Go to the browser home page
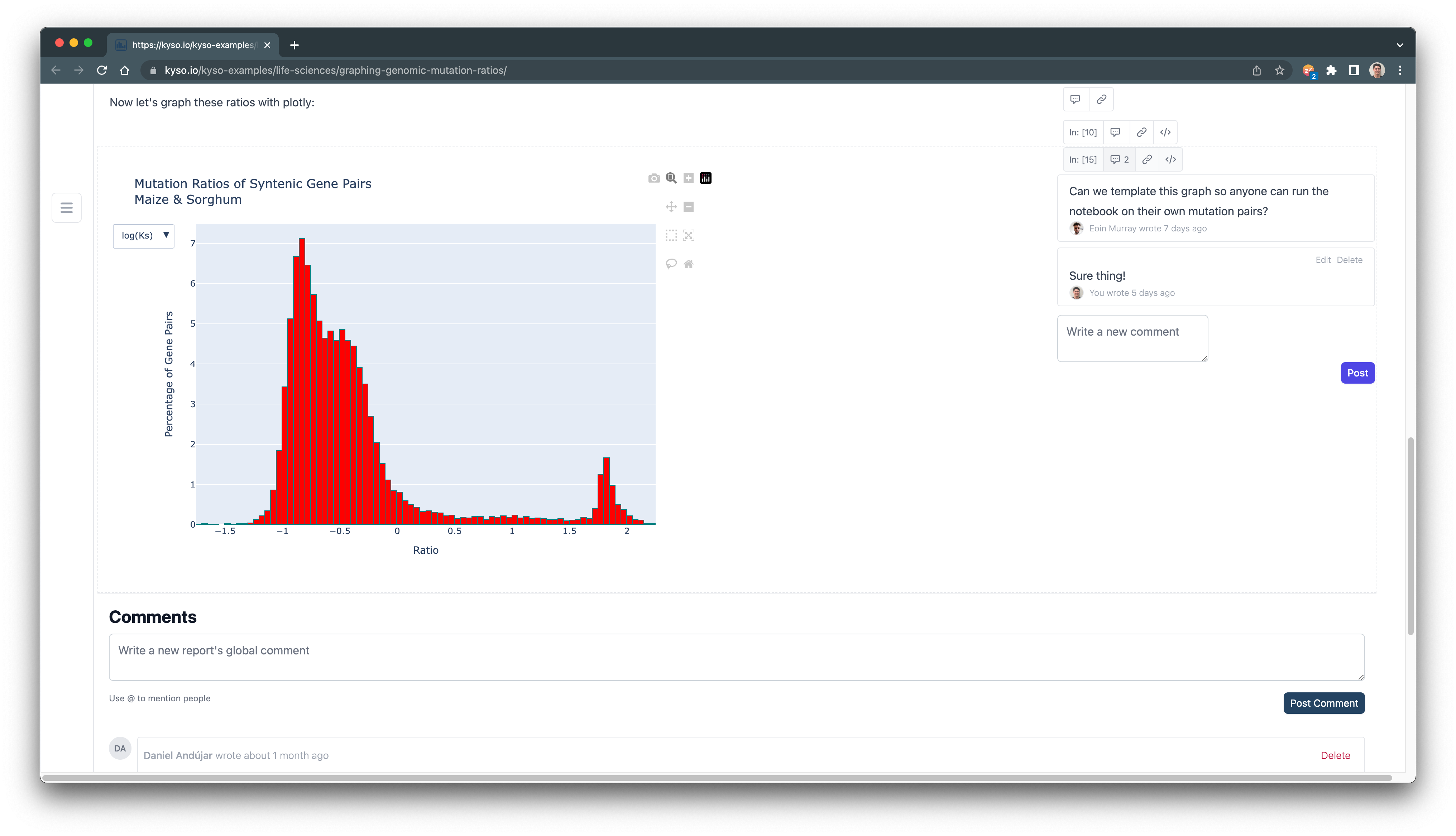This screenshot has height=836, width=1456. click(125, 70)
